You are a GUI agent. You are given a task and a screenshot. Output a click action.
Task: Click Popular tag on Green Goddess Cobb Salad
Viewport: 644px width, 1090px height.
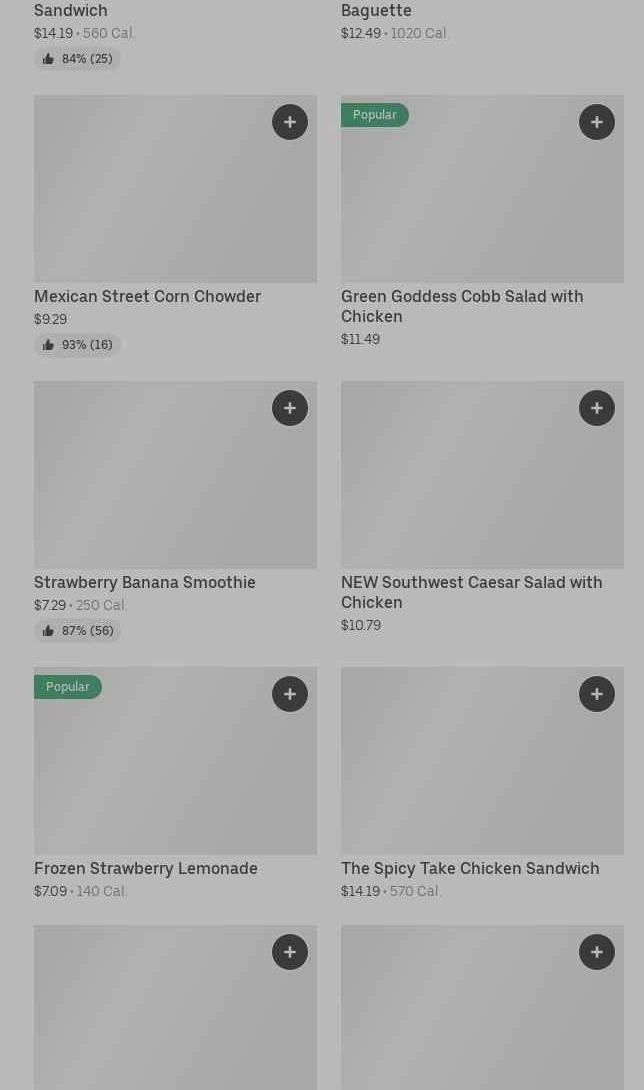374,115
